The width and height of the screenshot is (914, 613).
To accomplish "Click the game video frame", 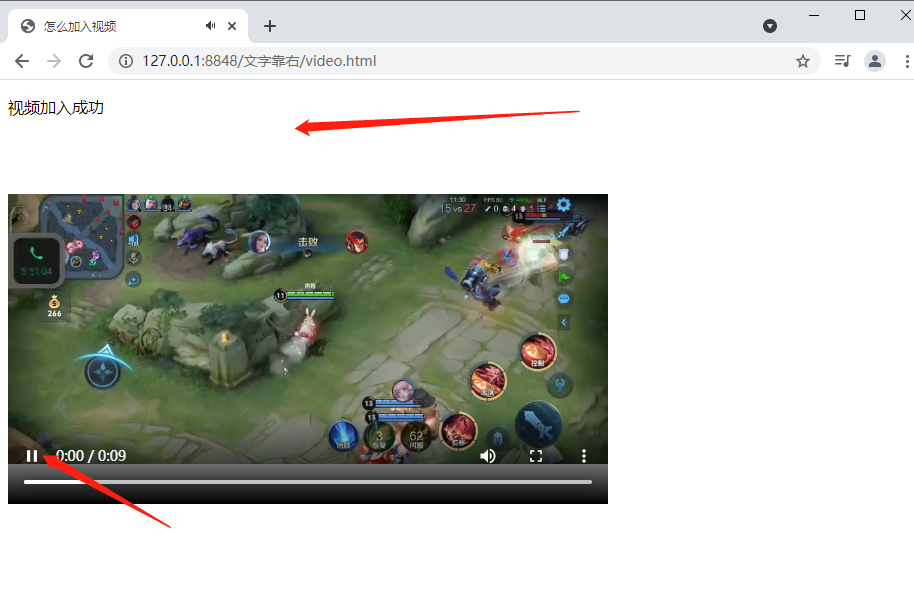I will (x=307, y=320).
